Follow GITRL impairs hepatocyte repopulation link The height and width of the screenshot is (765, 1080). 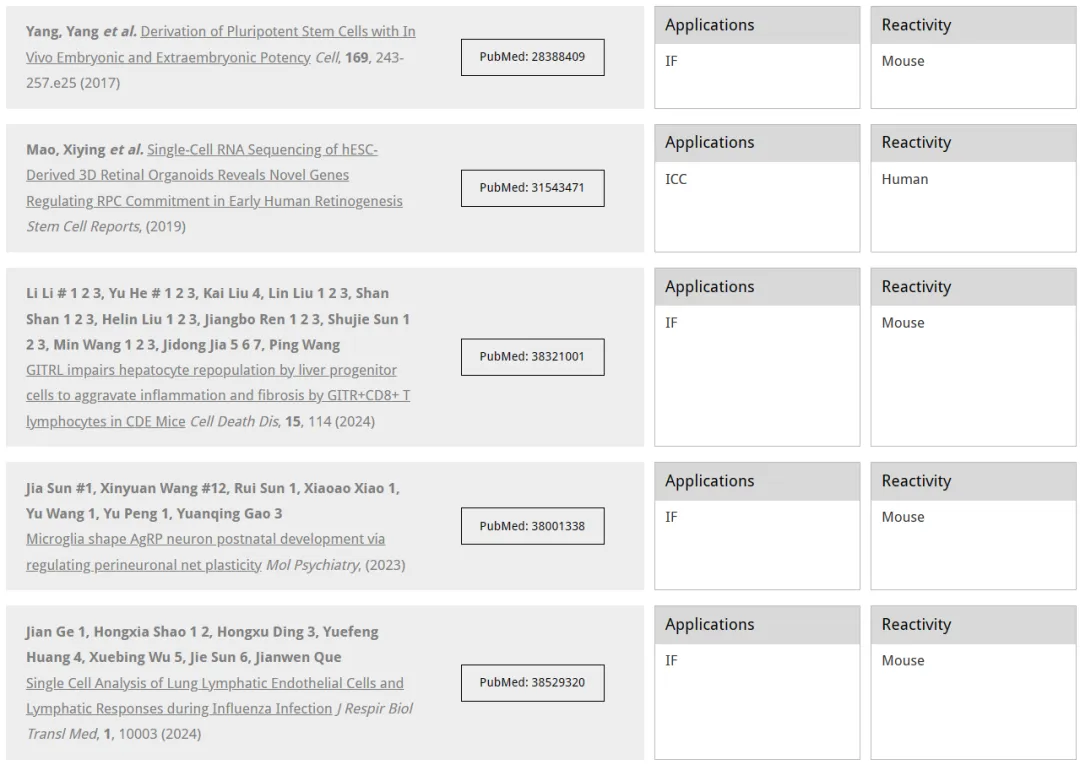click(218, 396)
